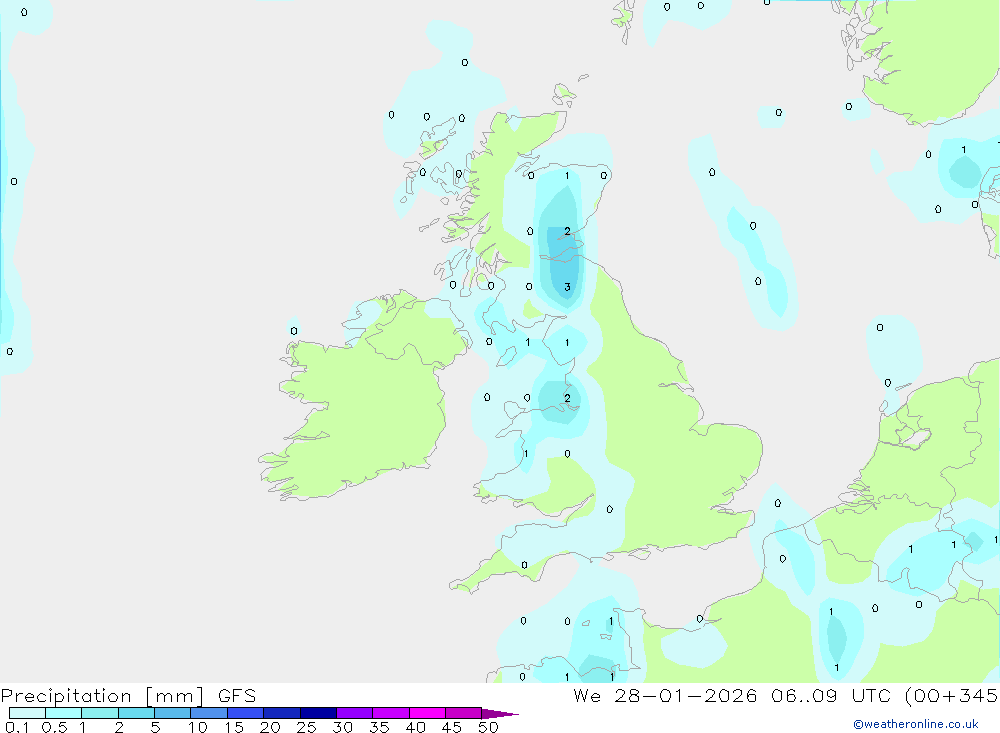This screenshot has height=733, width=1000.
Task: Click the '3' precipitation value on the map
Action: coord(568,287)
